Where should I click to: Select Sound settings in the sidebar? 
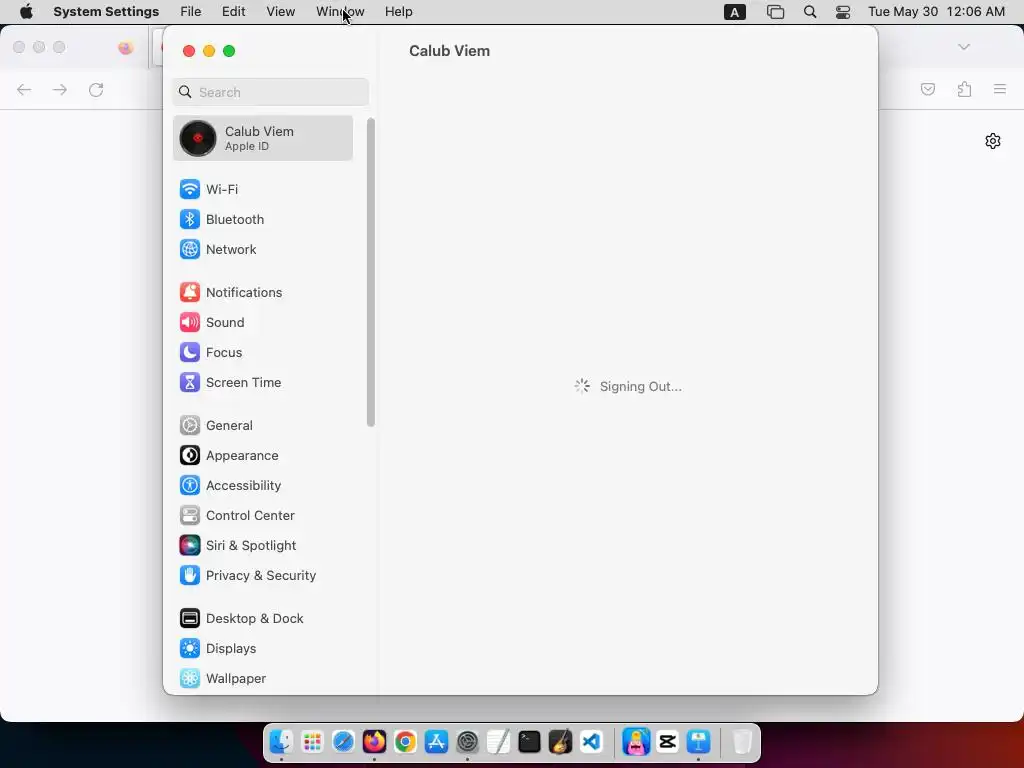(263, 323)
